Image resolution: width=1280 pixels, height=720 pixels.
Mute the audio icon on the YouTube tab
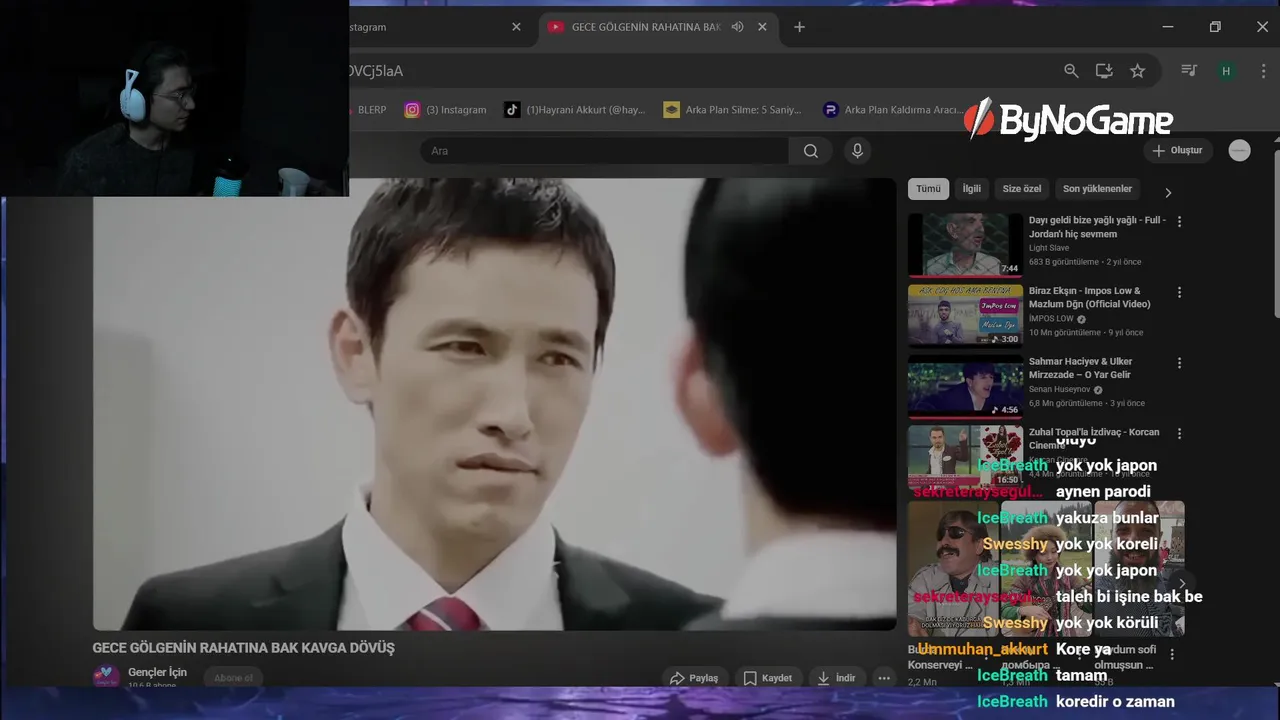click(x=738, y=27)
